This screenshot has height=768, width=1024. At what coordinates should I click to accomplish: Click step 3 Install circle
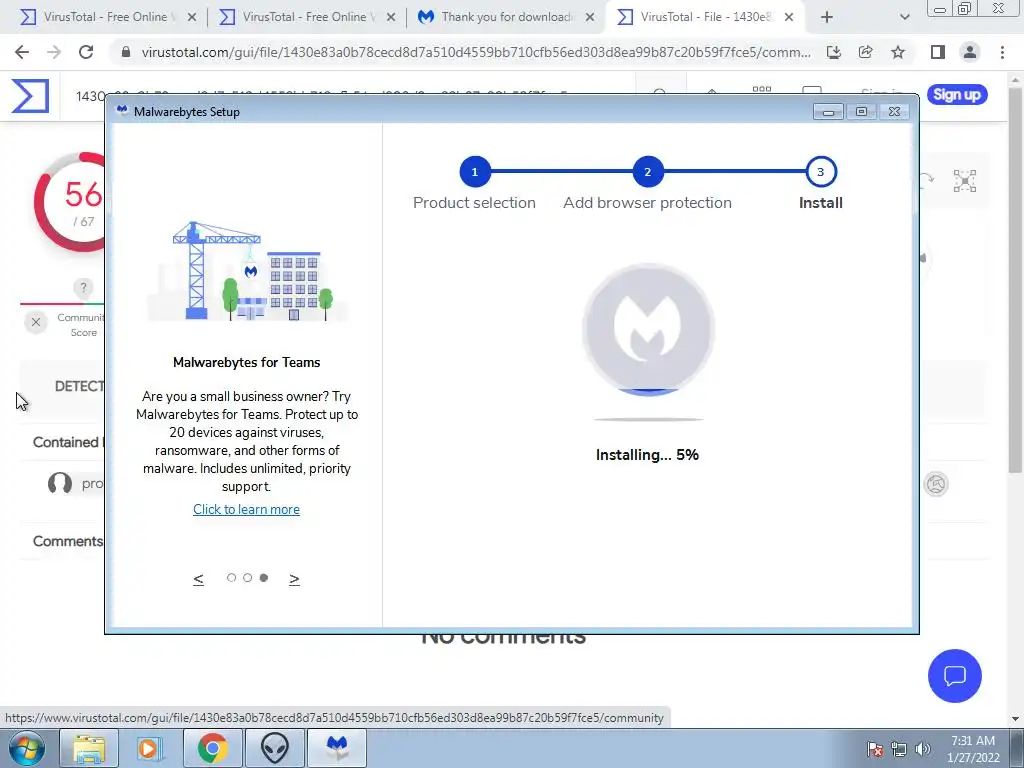point(821,172)
